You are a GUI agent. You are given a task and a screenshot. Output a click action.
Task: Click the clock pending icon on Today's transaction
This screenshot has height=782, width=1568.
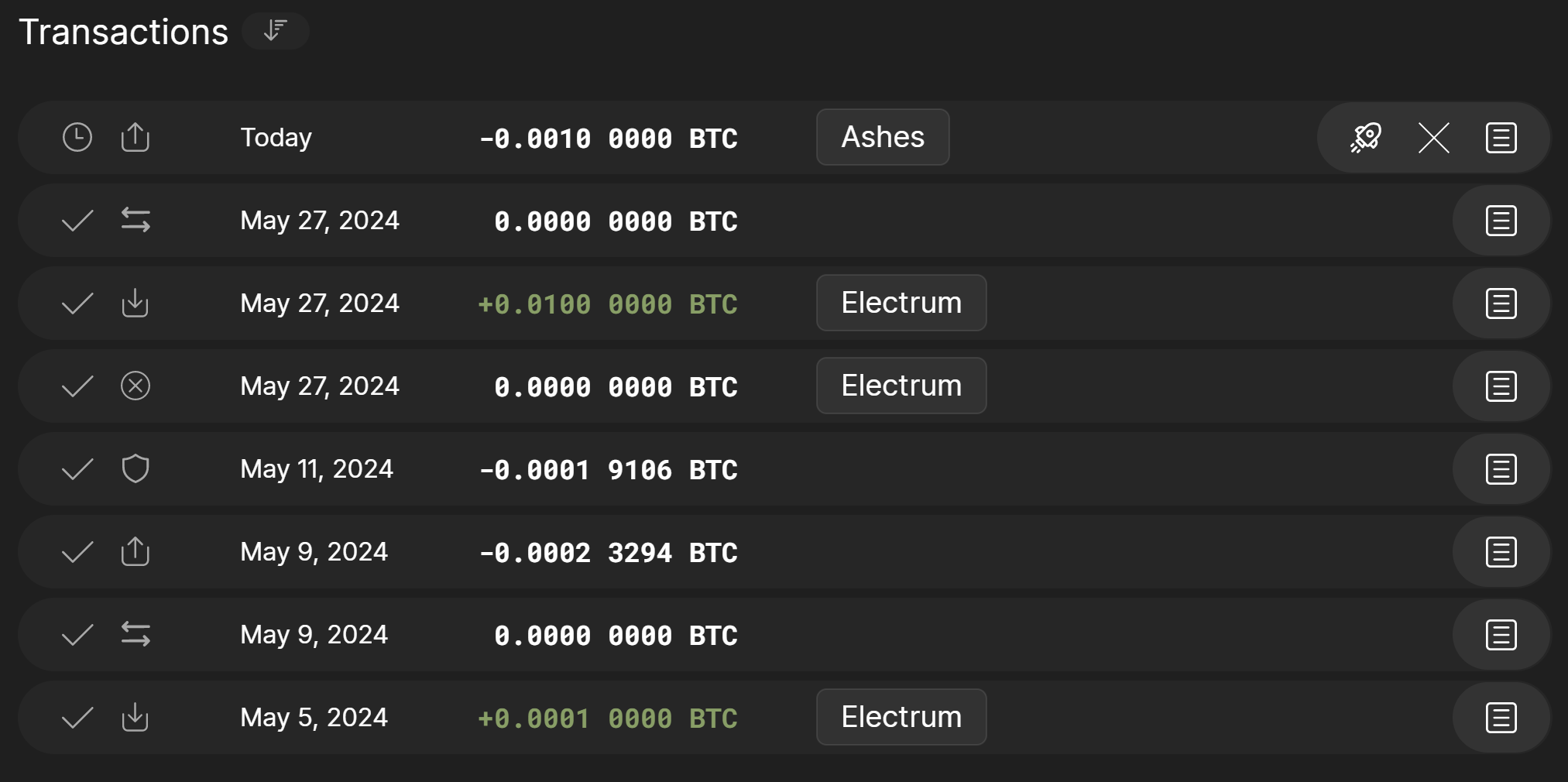click(76, 137)
